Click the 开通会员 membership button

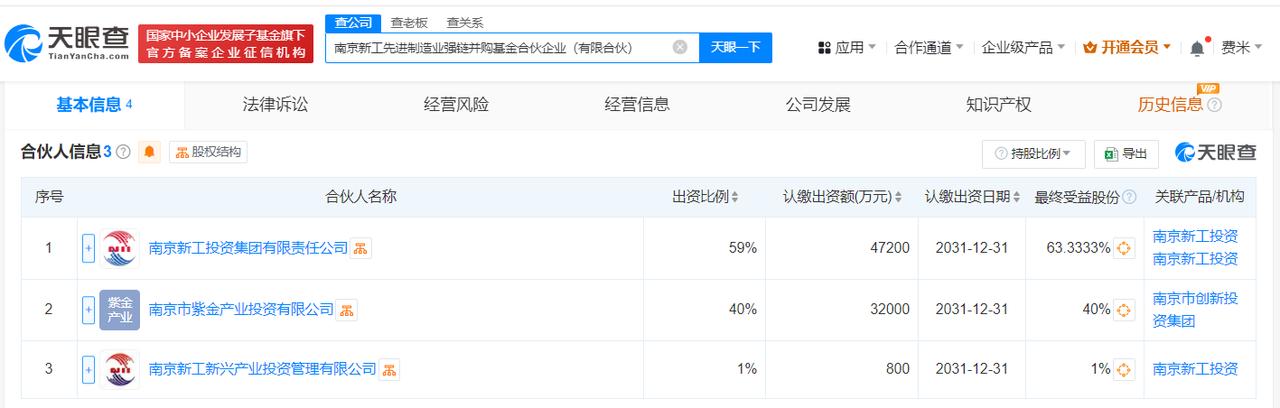(1127, 47)
